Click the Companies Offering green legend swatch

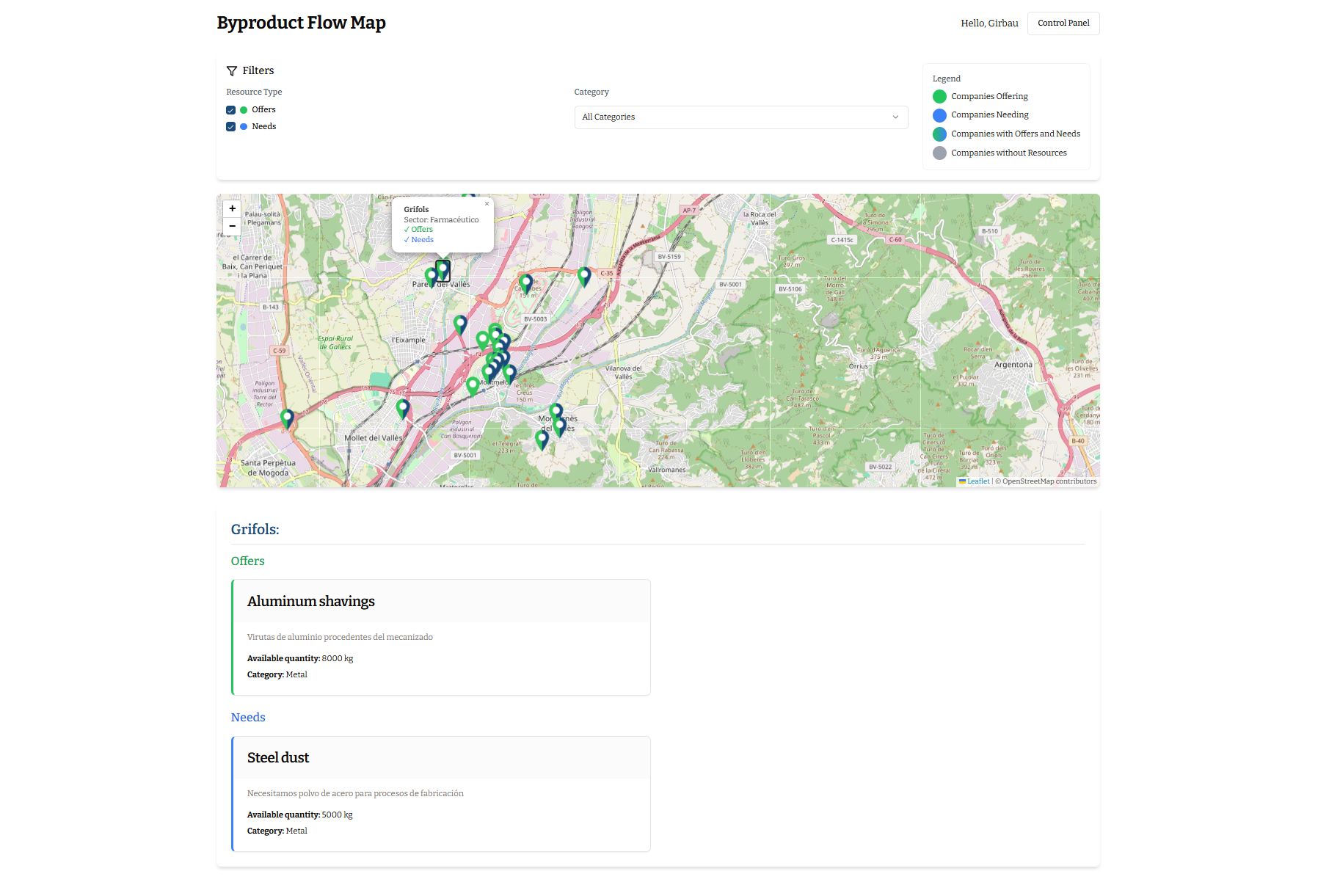coord(939,97)
